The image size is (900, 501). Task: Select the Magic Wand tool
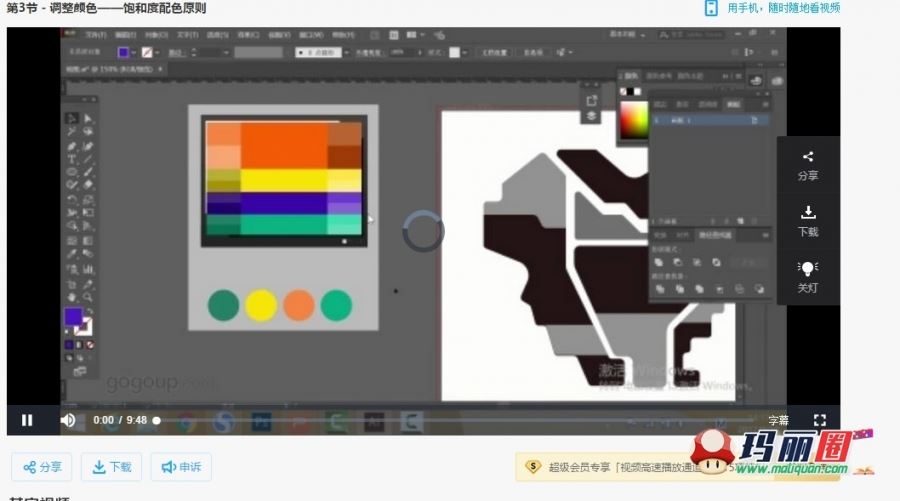[72, 132]
